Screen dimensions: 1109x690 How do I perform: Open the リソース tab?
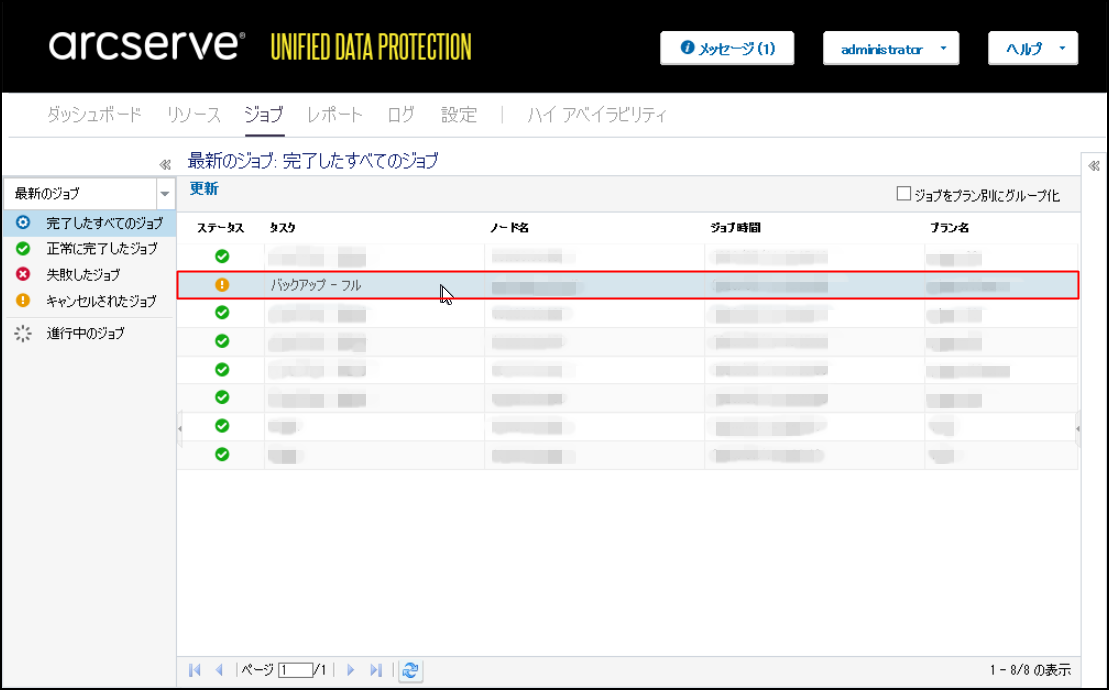pyautogui.click(x=193, y=115)
